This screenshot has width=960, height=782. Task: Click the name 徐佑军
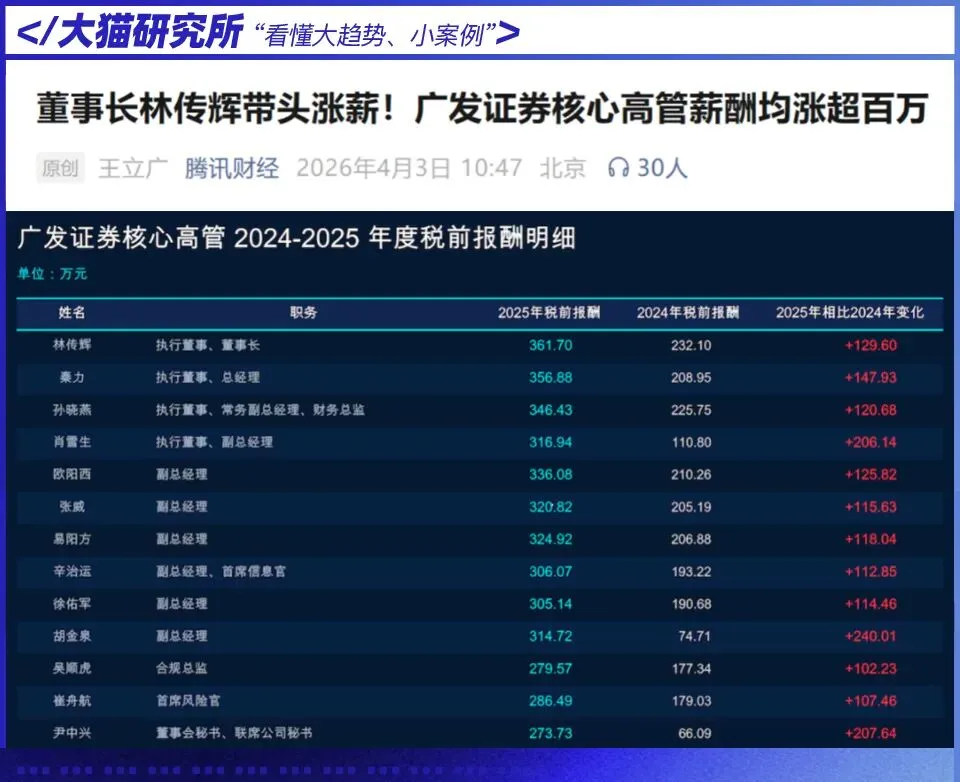tap(72, 604)
